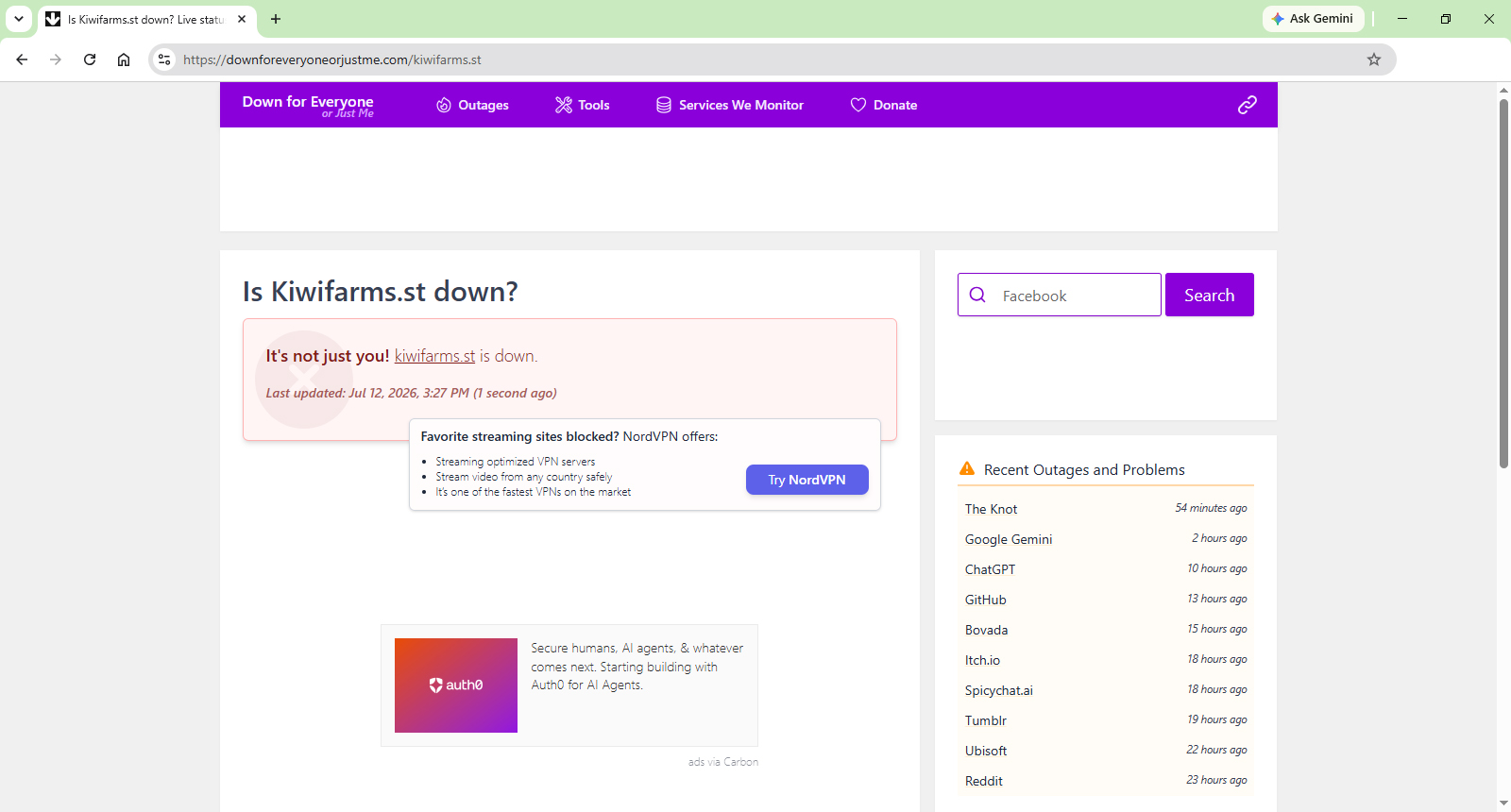Image resolution: width=1511 pixels, height=812 pixels.
Task: Click the scrollbar down arrow
Action: pyautogui.click(x=1503, y=804)
